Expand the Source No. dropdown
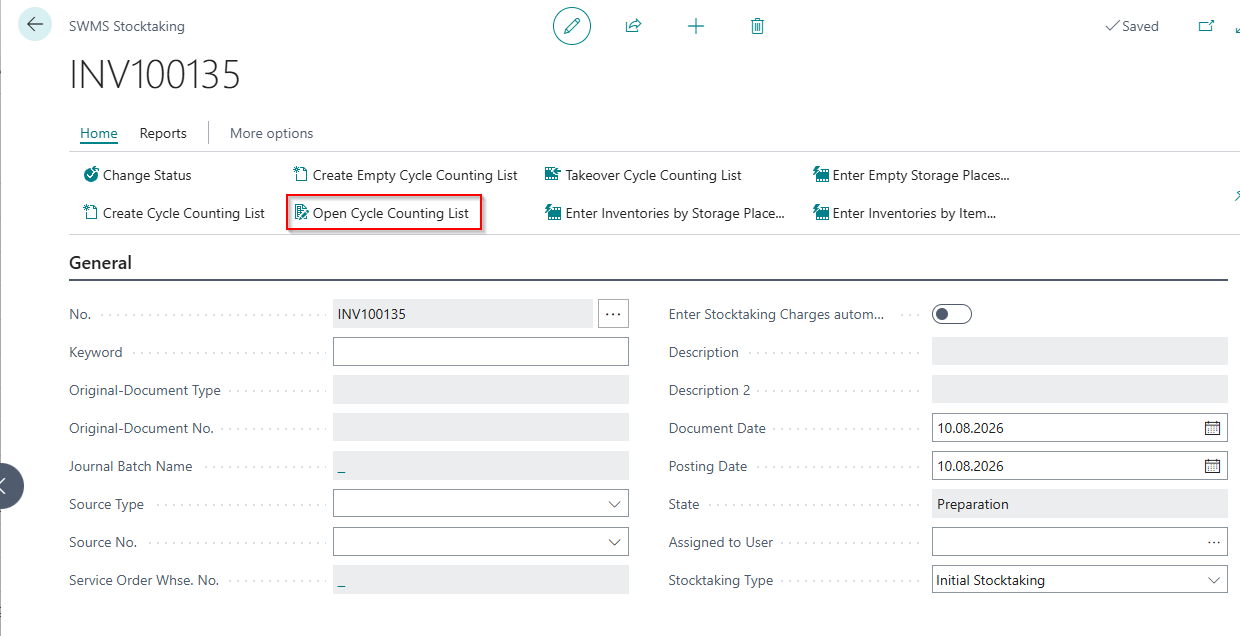Viewport: 1240px width, 636px height. click(615, 542)
